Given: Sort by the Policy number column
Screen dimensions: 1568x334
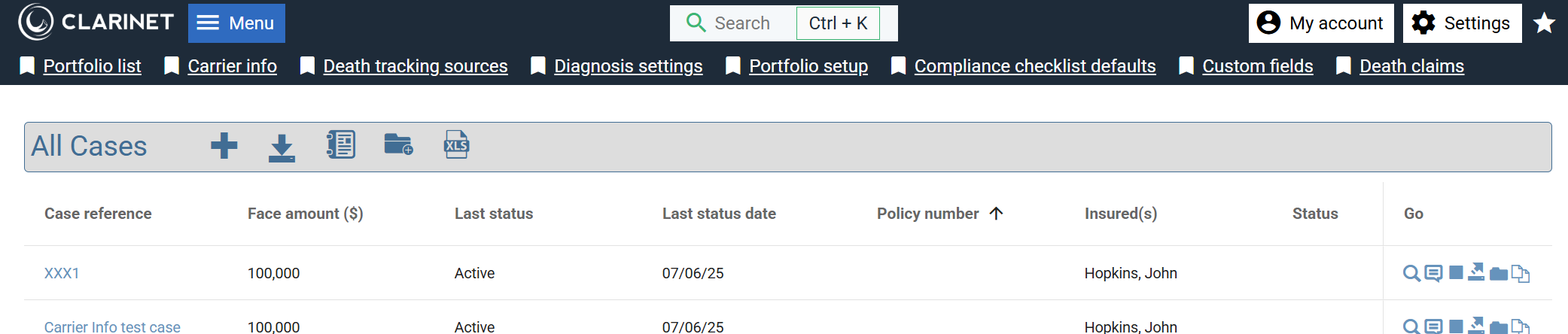Looking at the screenshot, I should point(927,214).
